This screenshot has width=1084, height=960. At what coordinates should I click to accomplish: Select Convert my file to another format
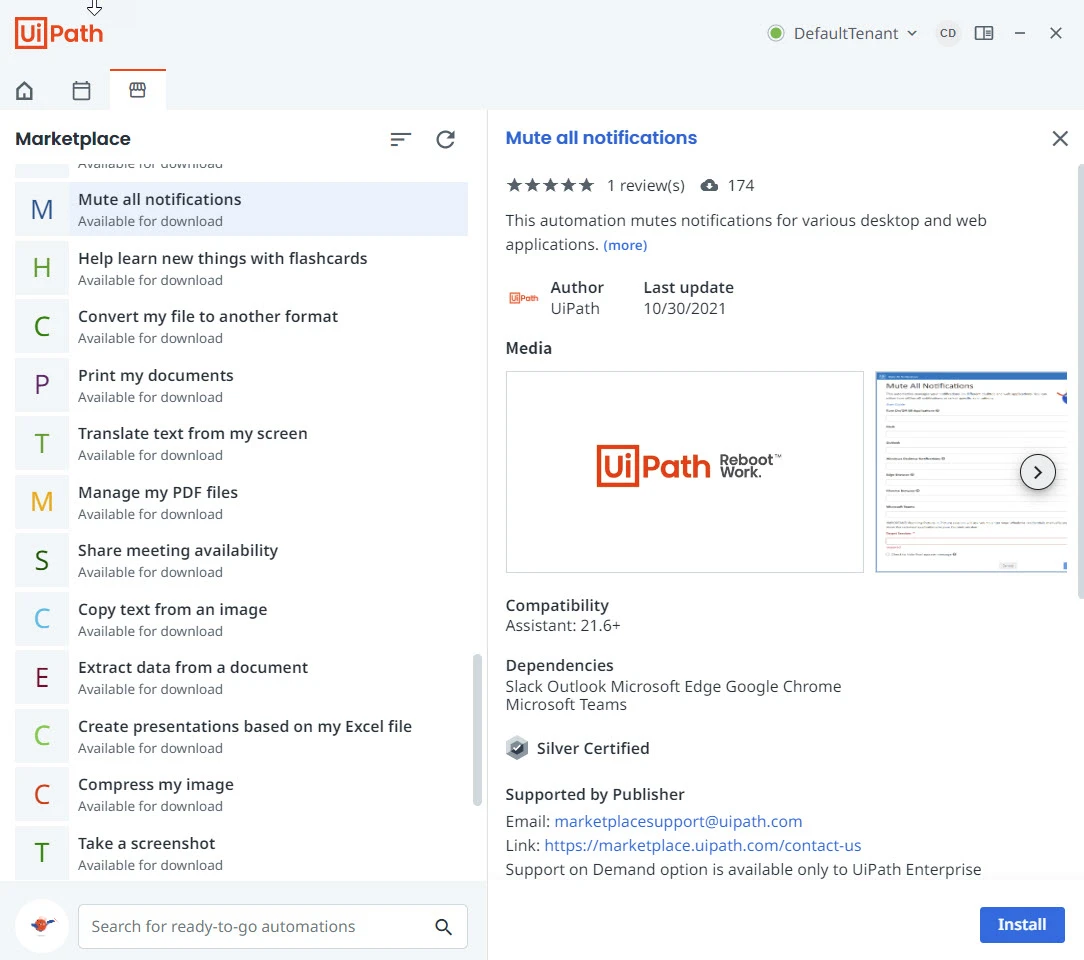(241, 326)
